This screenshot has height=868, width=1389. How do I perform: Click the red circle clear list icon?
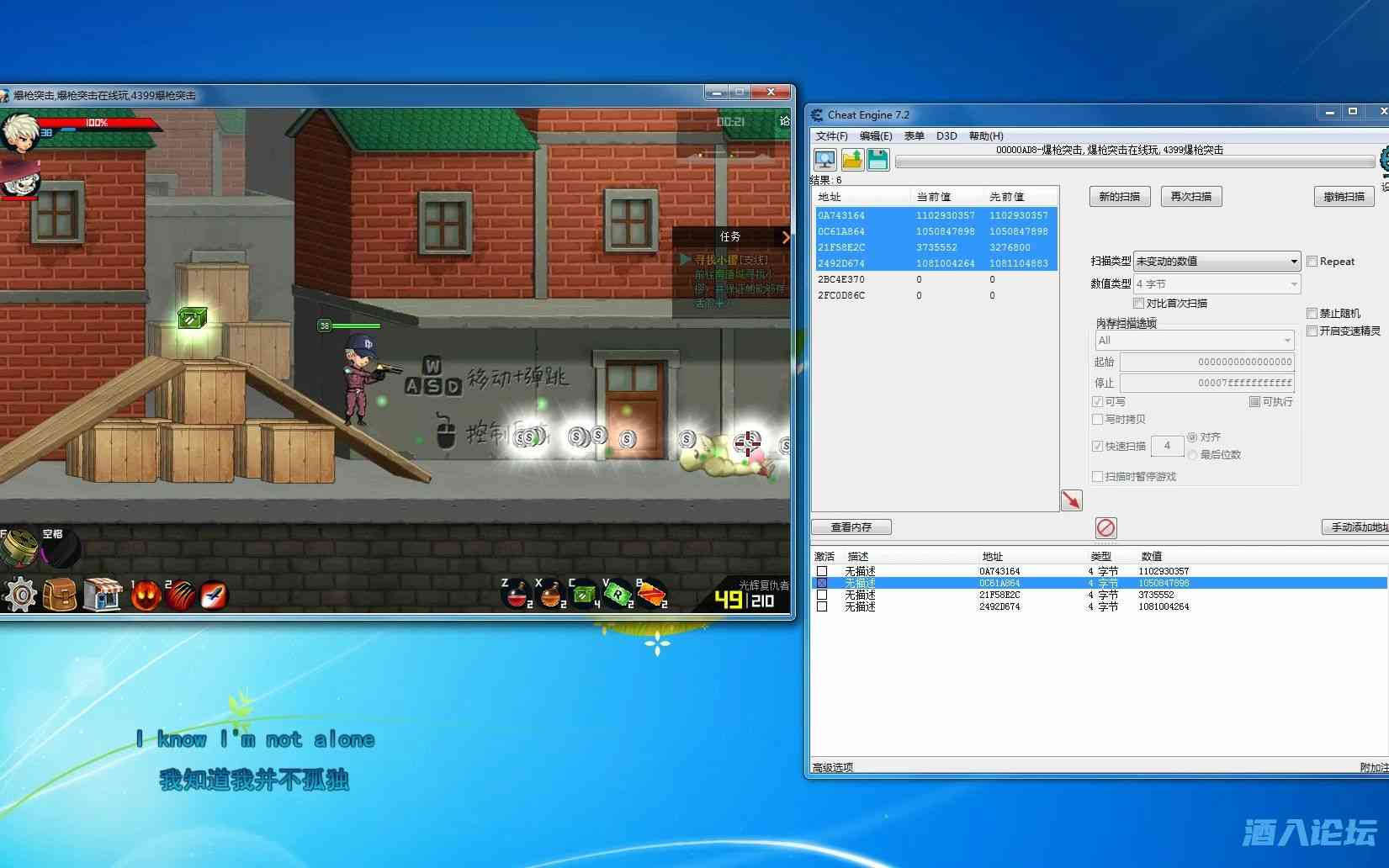(1105, 527)
